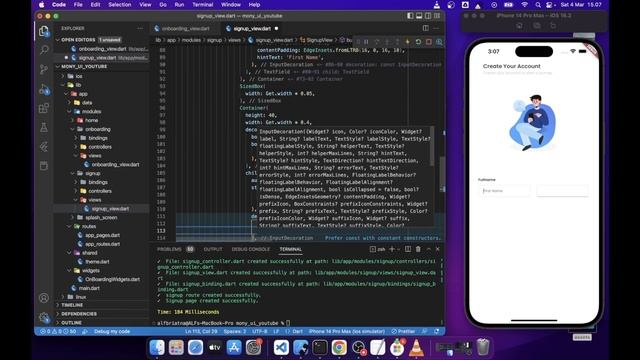Switch to the DEBUG CONSOLE panel tab
The image size is (640, 360).
click(x=251, y=249)
